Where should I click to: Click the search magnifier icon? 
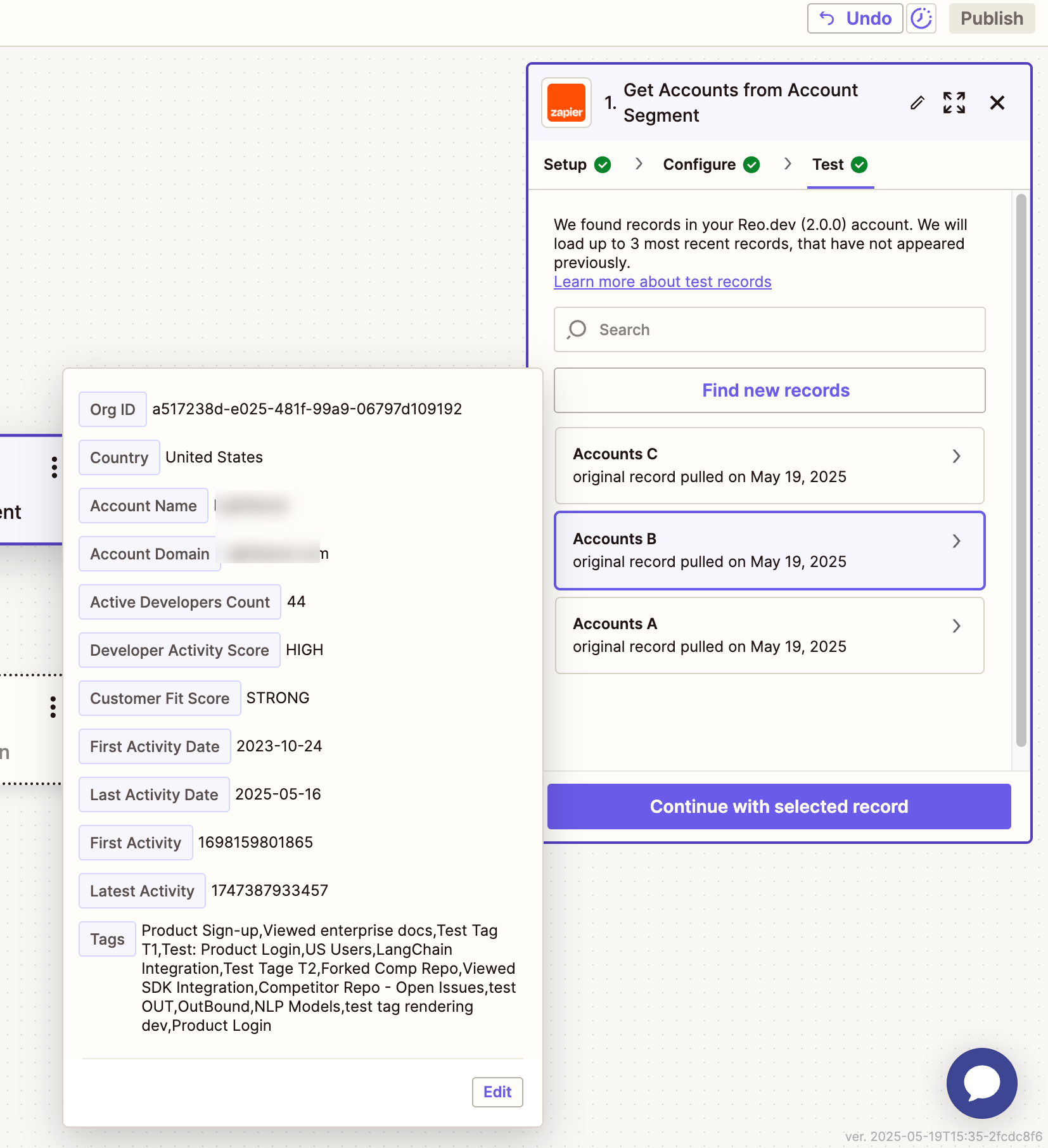click(x=577, y=329)
